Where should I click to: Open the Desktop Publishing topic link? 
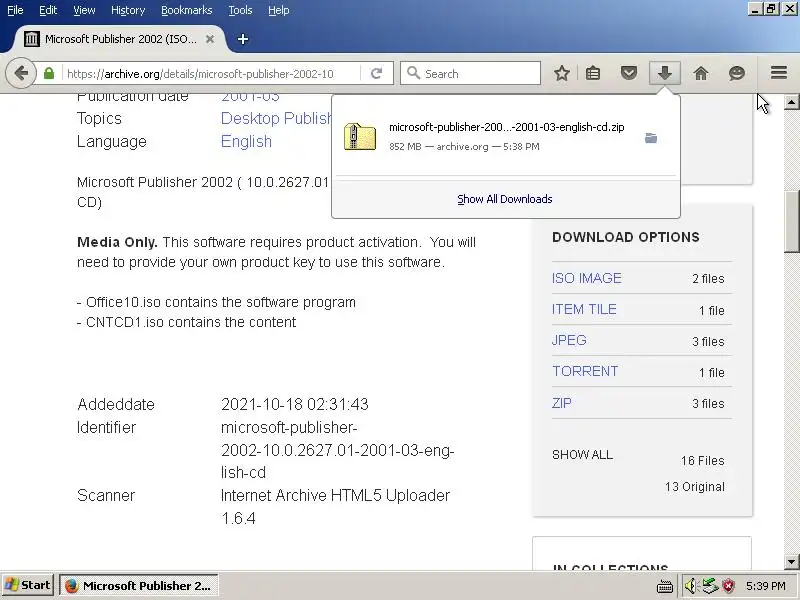click(276, 118)
